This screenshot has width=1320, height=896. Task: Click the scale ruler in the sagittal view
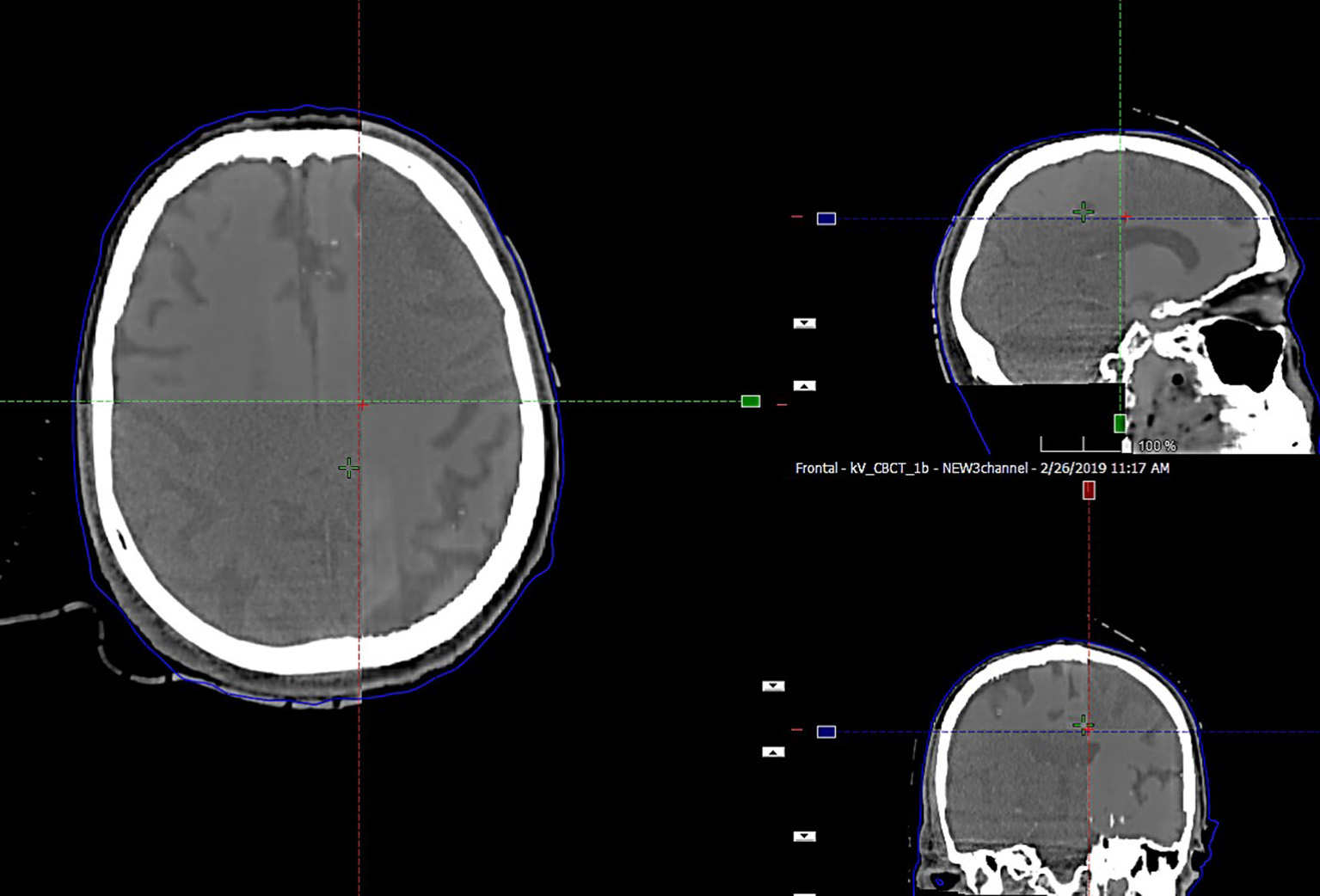[x=1082, y=445]
